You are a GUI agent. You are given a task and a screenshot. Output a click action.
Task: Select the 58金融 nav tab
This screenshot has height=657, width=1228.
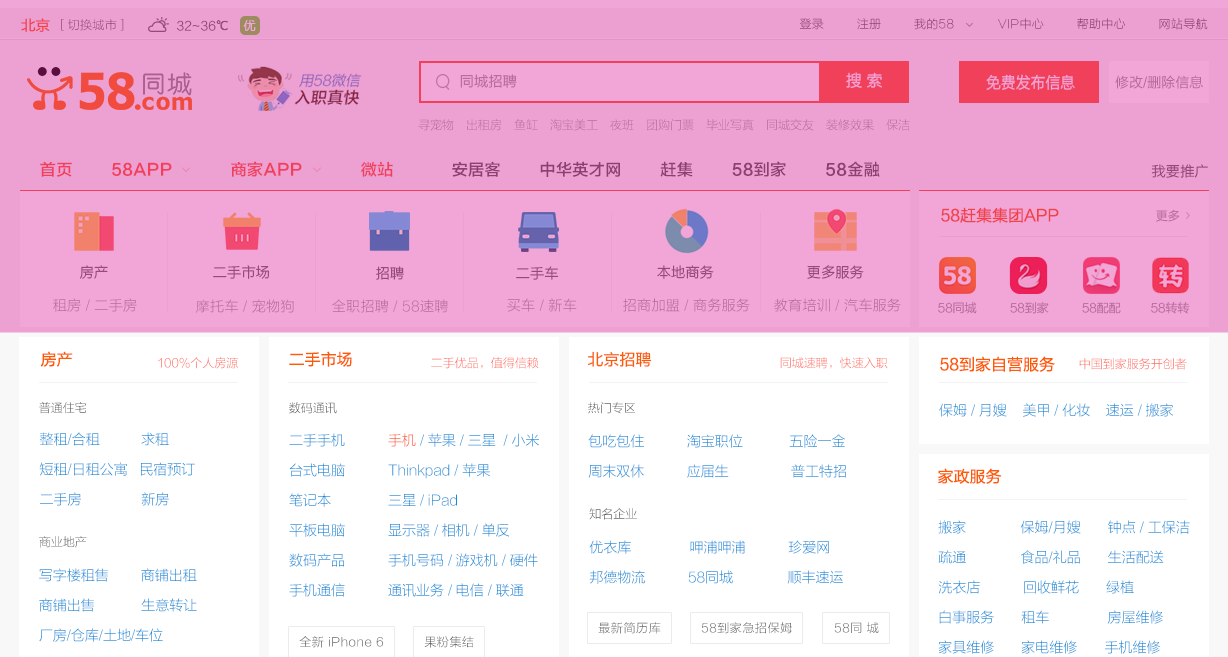[852, 169]
